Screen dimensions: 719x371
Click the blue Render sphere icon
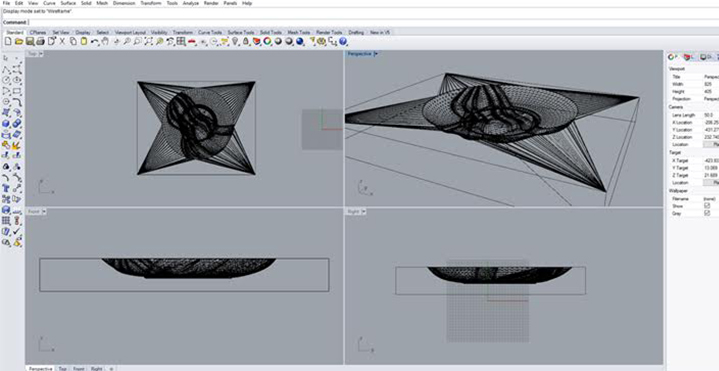coord(299,41)
